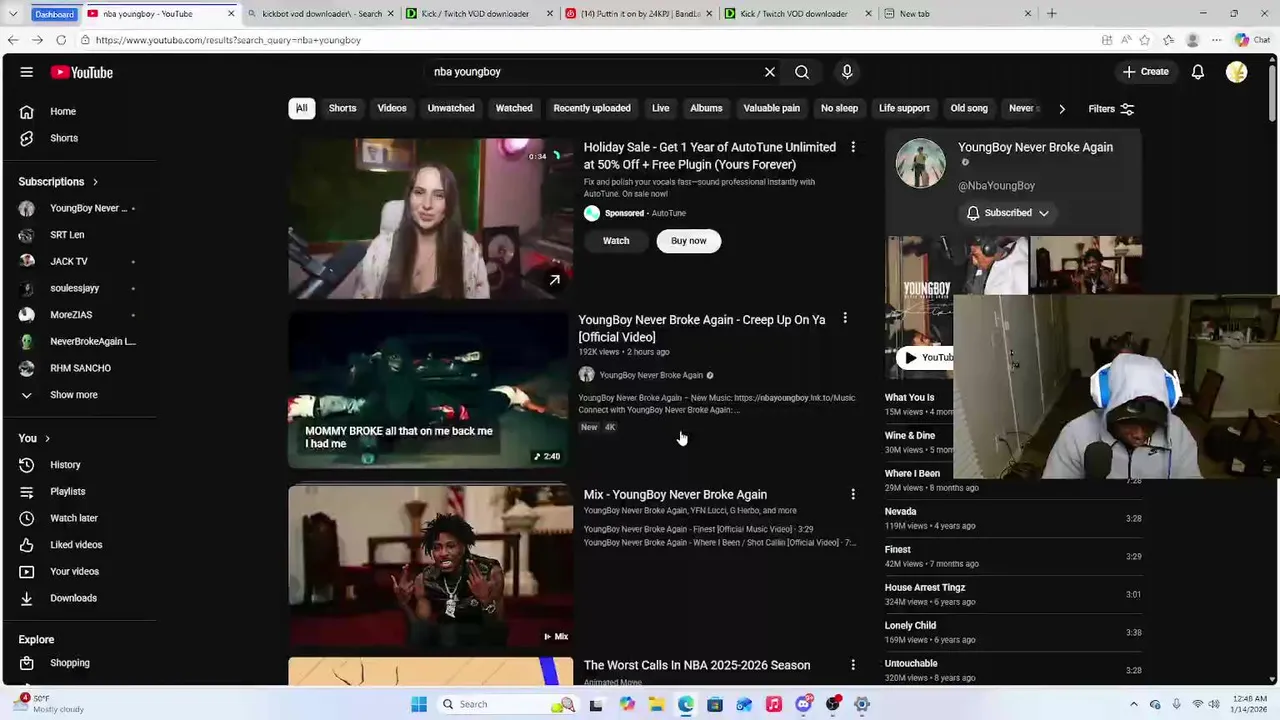The width and height of the screenshot is (1280, 720).
Task: Click the YoungBoy channel avatar in panel
Action: [920, 164]
